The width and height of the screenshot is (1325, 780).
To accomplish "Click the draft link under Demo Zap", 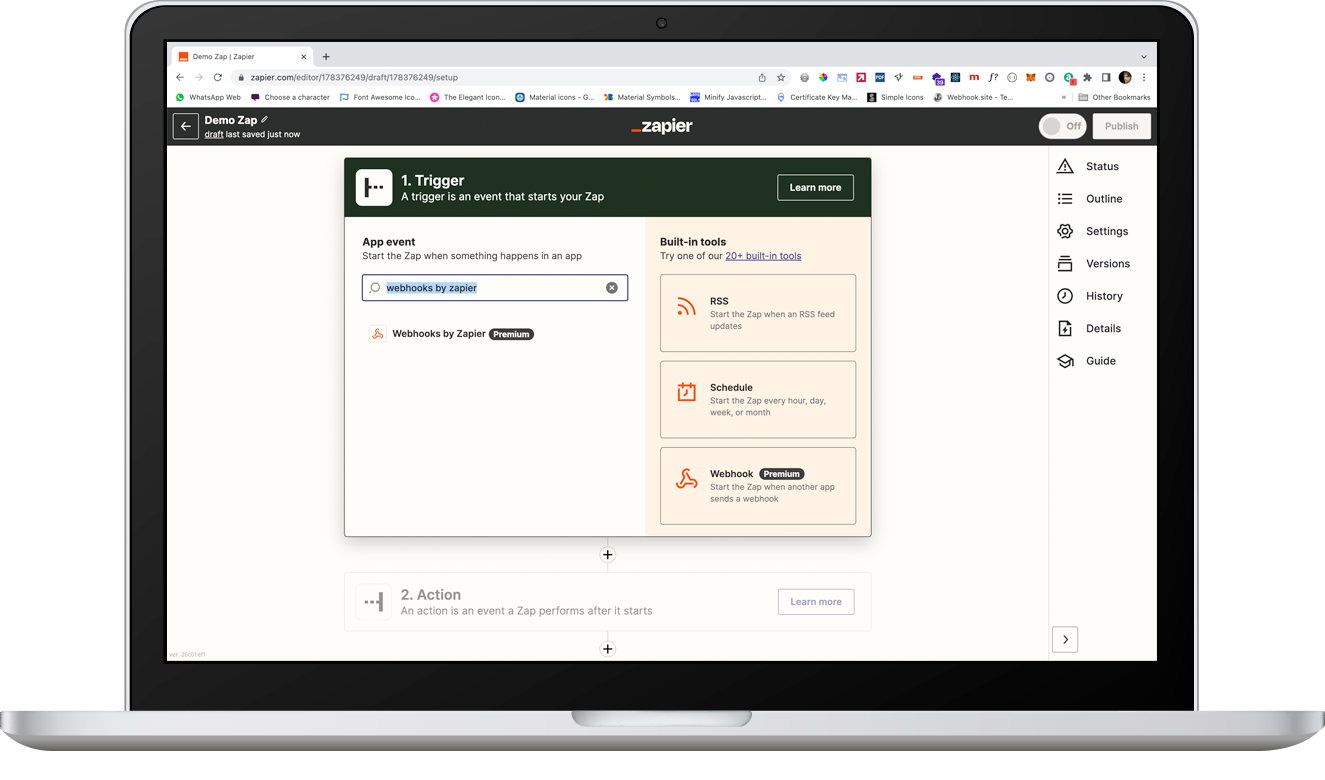I will coord(214,134).
